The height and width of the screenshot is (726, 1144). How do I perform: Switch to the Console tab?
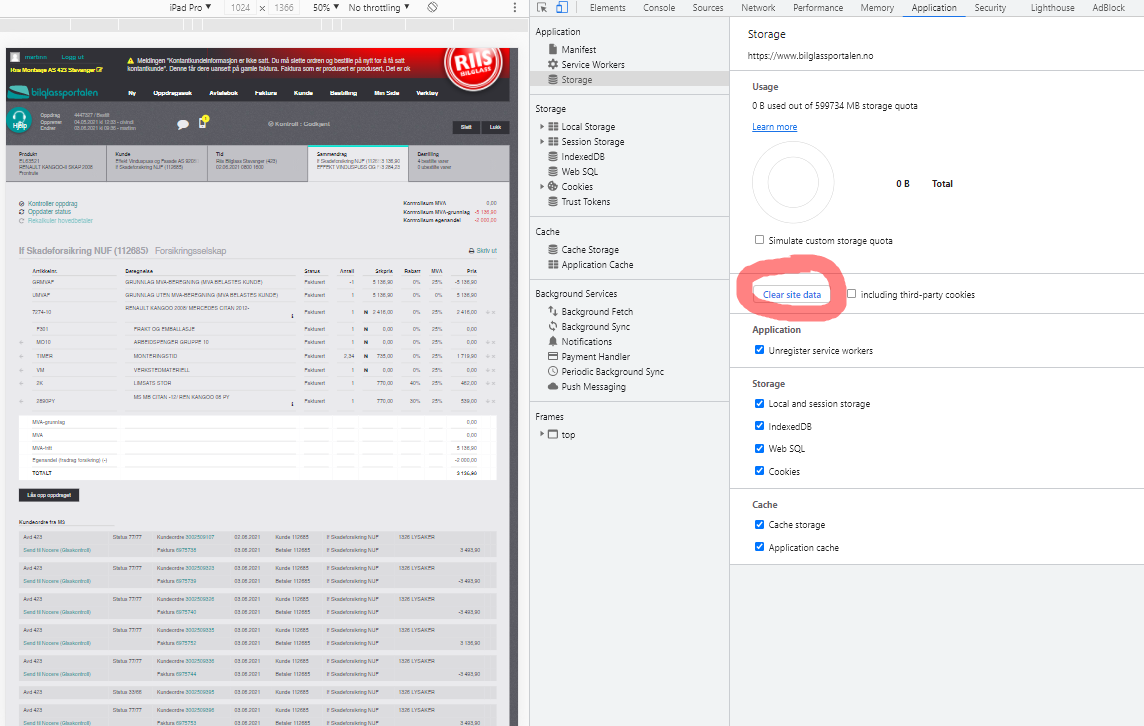click(659, 7)
